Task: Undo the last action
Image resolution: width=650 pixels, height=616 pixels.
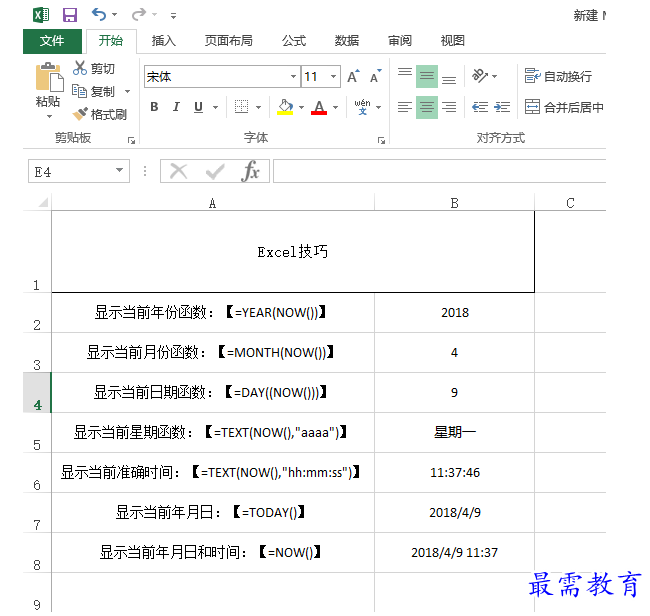Action: click(x=99, y=15)
